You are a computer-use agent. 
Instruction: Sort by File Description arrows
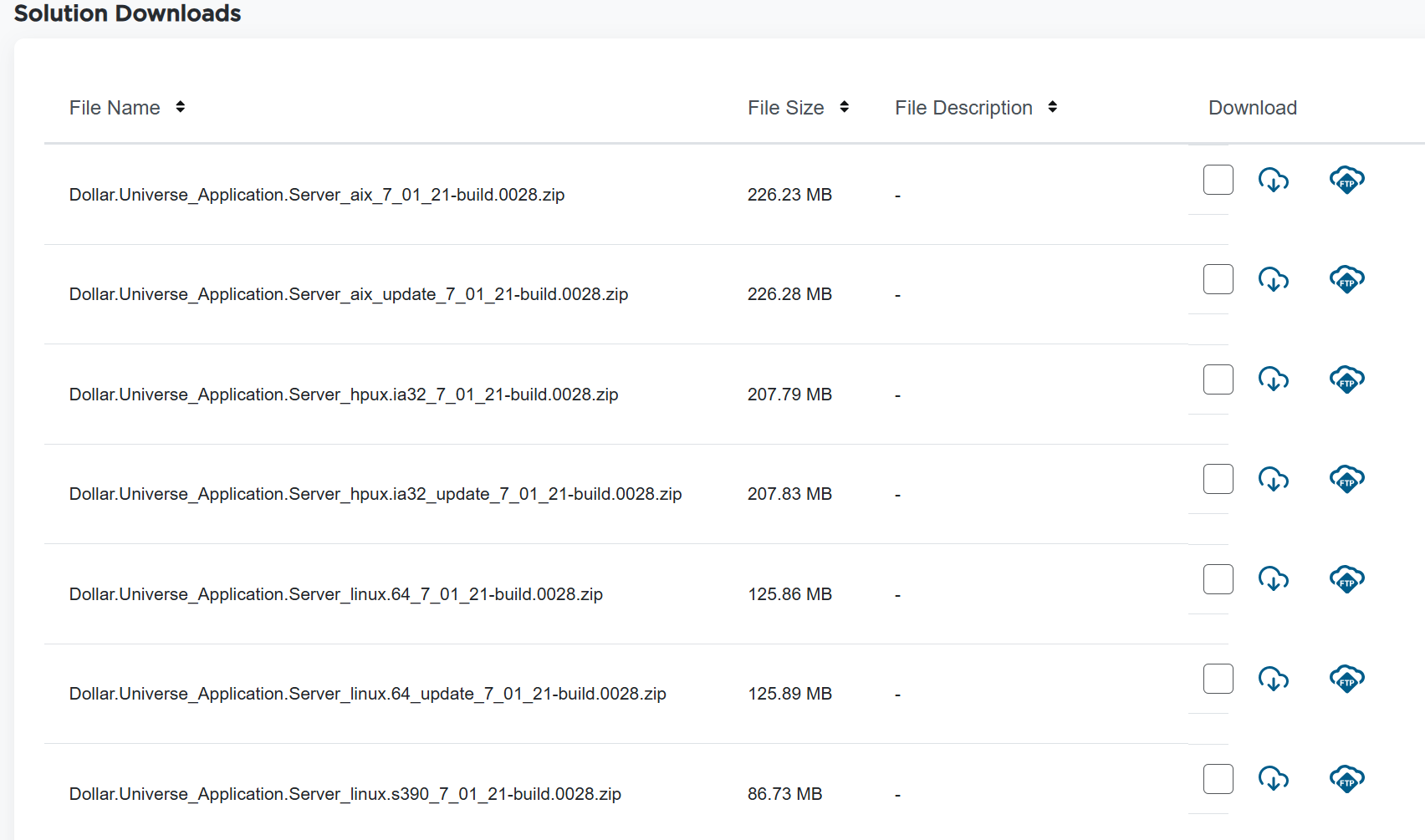pos(1052,107)
